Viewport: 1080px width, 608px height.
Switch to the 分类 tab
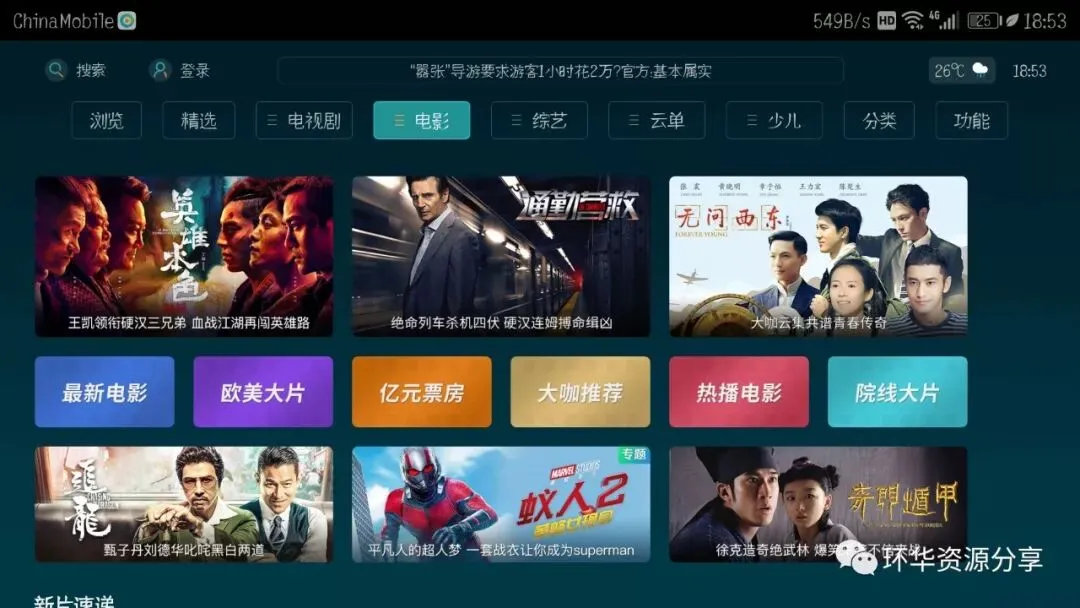(x=879, y=120)
